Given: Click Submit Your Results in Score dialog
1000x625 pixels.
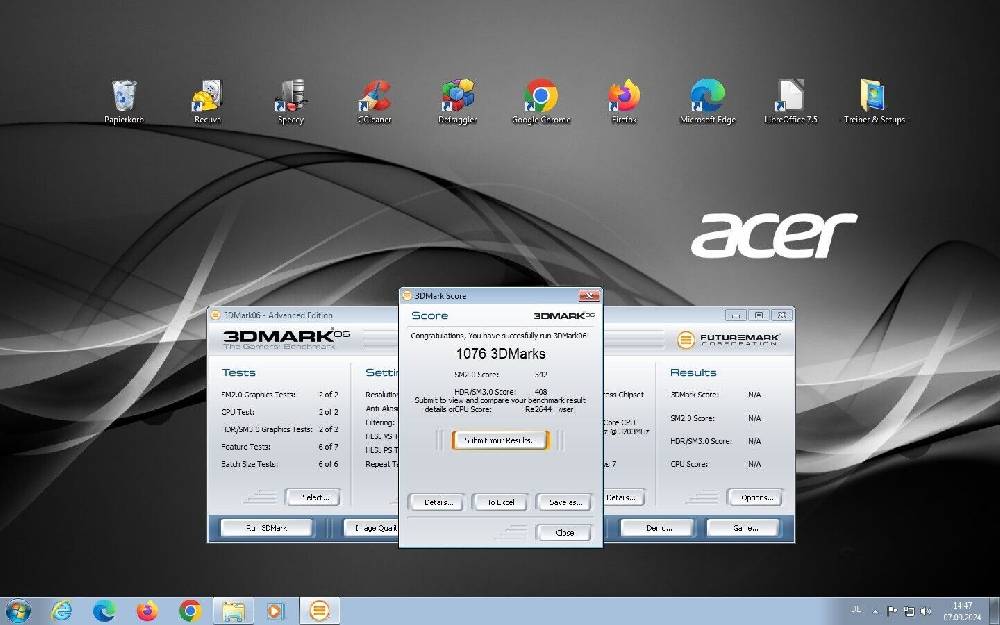Looking at the screenshot, I should click(x=500, y=440).
